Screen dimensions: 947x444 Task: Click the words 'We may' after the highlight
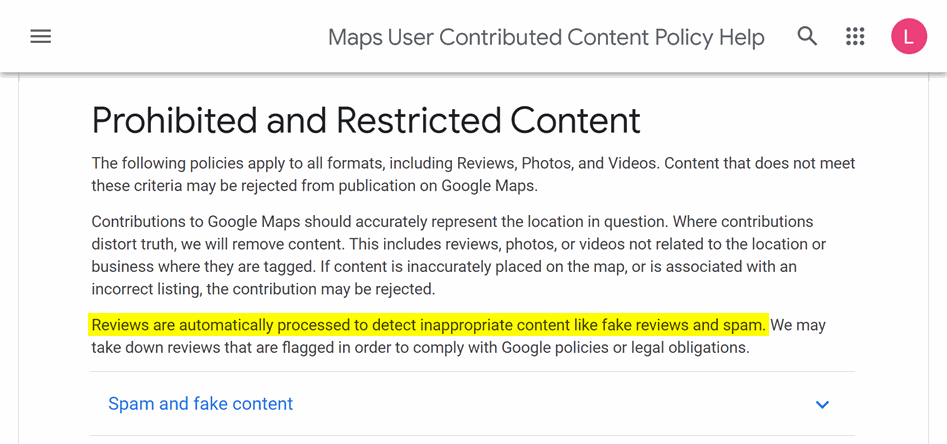pyautogui.click(x=798, y=325)
